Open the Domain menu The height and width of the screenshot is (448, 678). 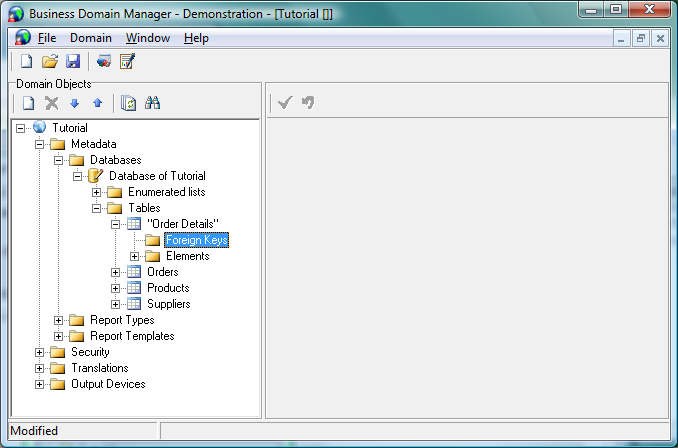(x=90, y=38)
